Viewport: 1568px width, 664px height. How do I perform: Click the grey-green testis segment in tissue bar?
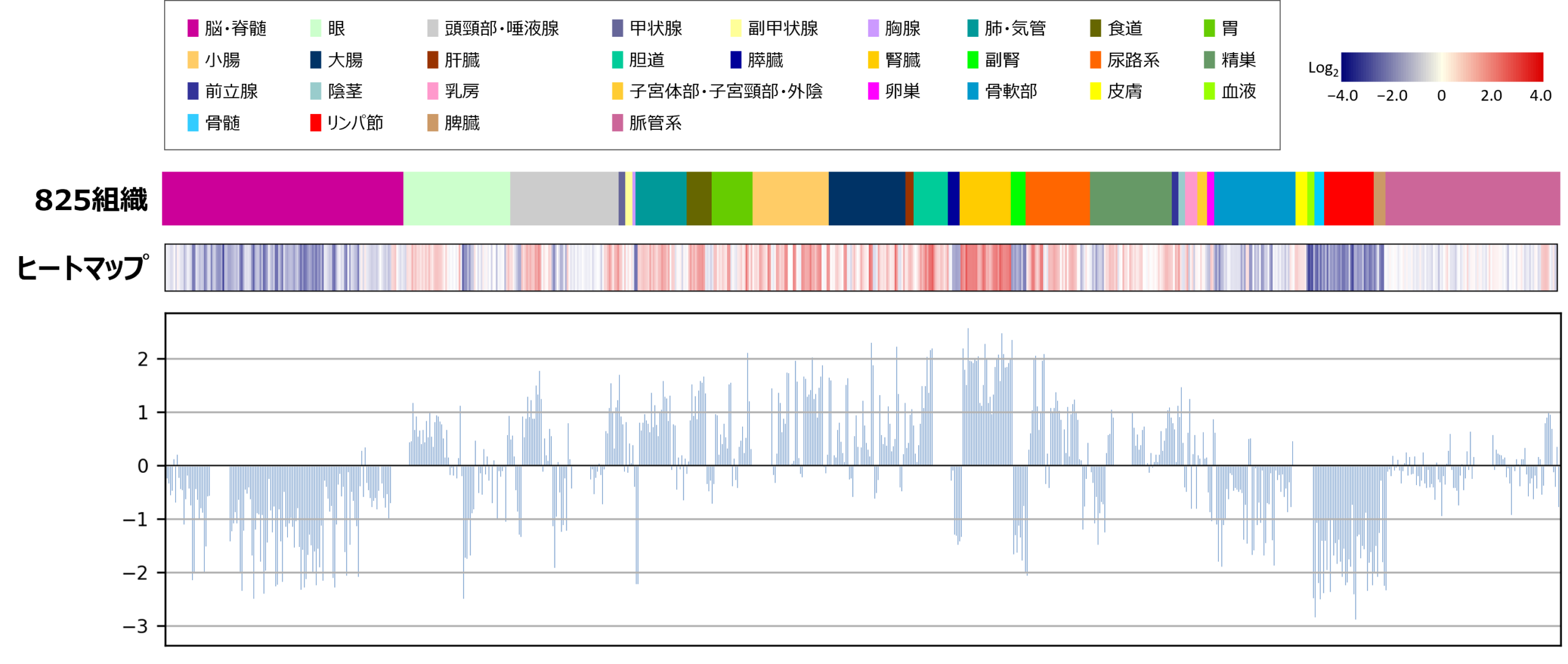coord(1129,198)
